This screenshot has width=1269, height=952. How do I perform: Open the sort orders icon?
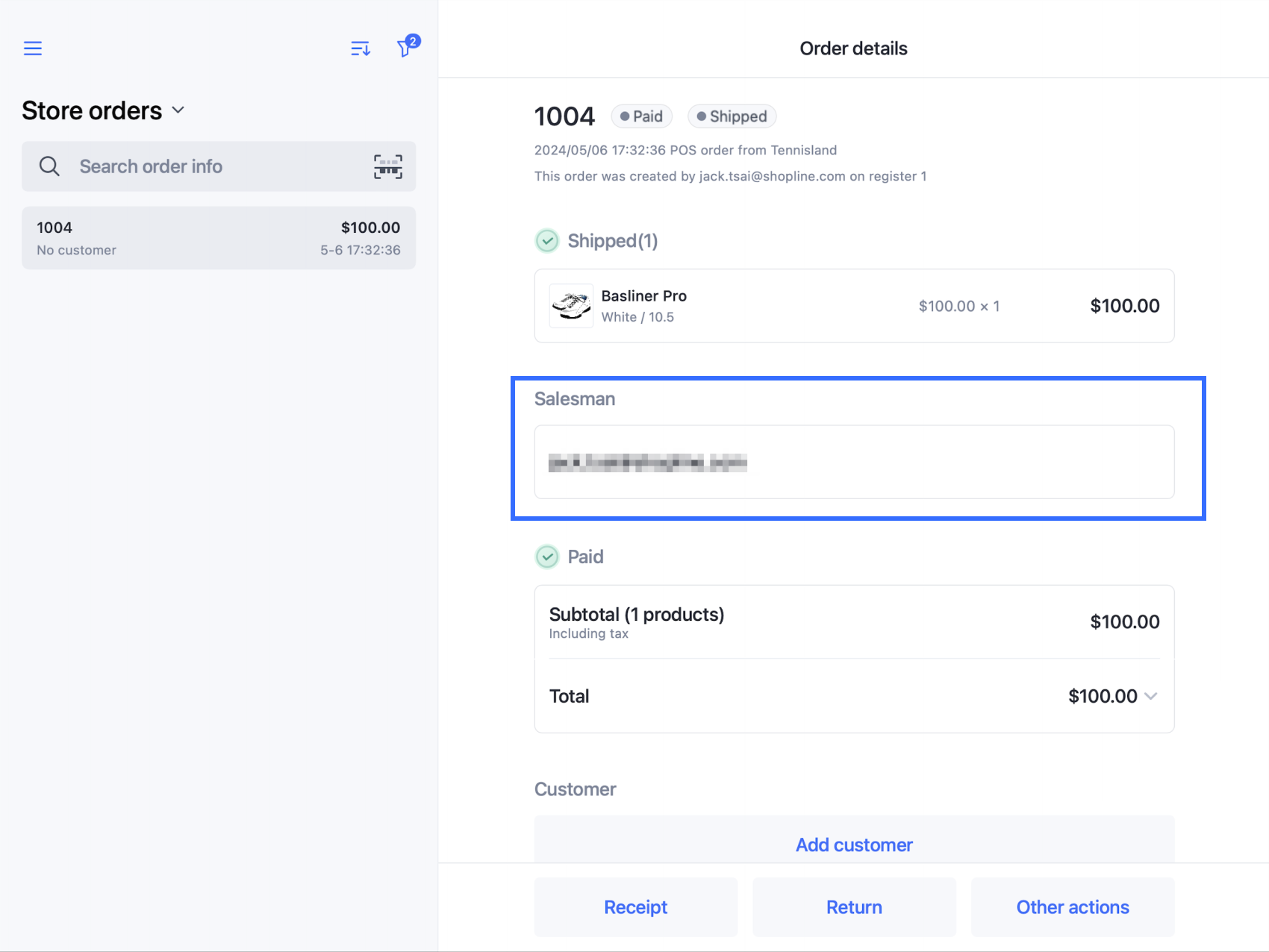pyautogui.click(x=361, y=48)
